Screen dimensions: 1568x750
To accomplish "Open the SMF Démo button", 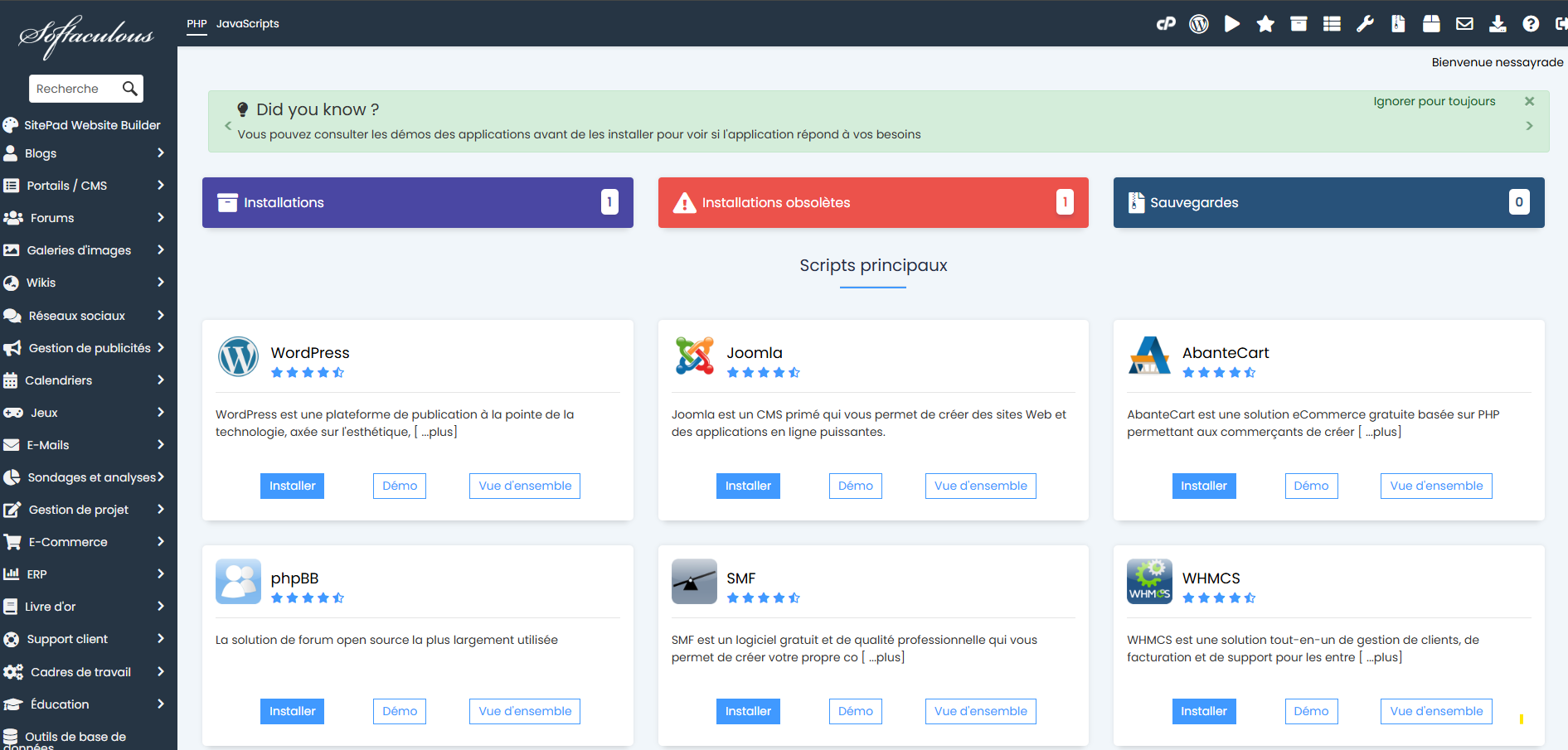I will pyautogui.click(x=855, y=711).
